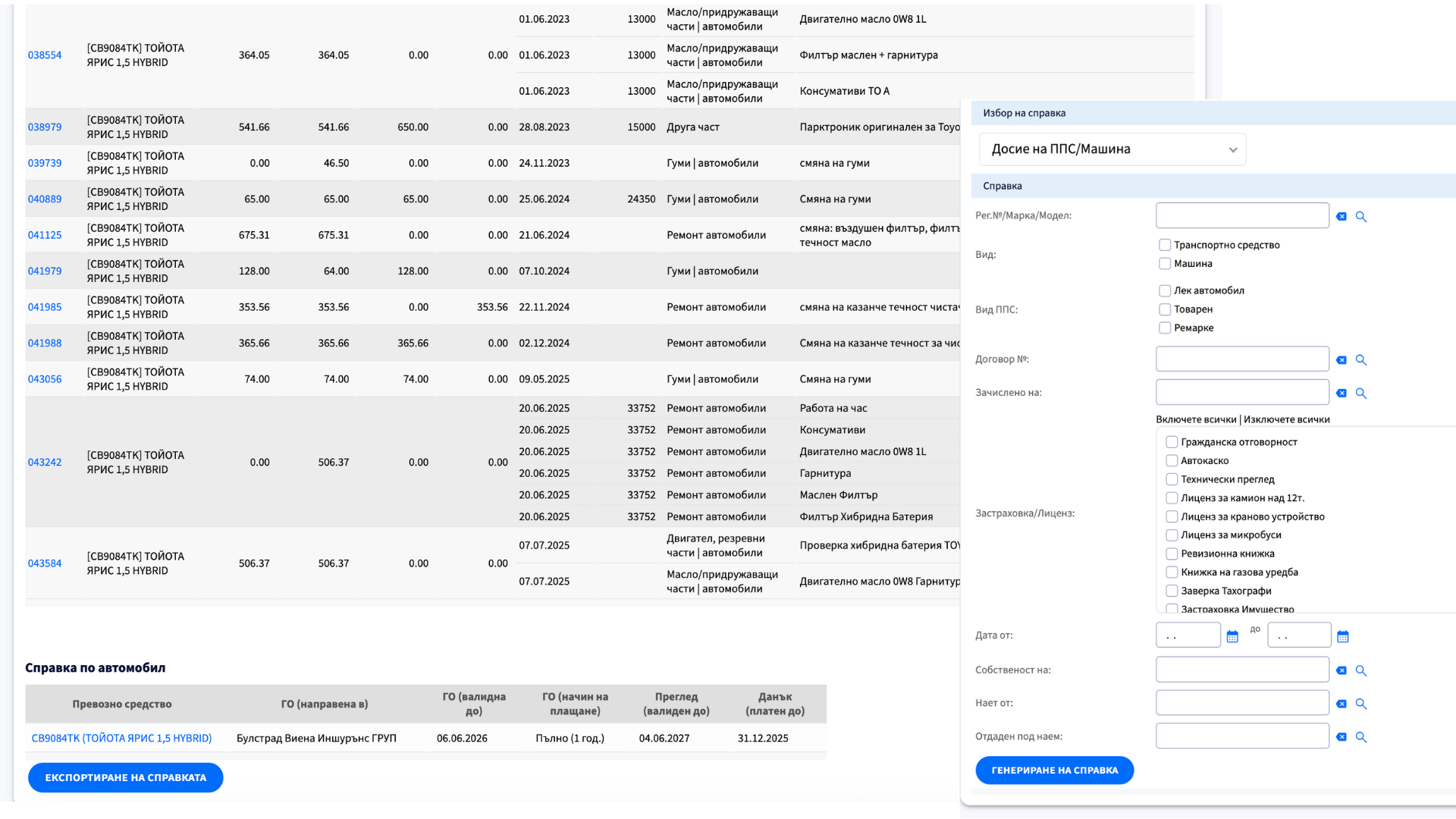Open the calendar picker for the 'до' date
Screen dimensions: 1456x819
(1343, 636)
